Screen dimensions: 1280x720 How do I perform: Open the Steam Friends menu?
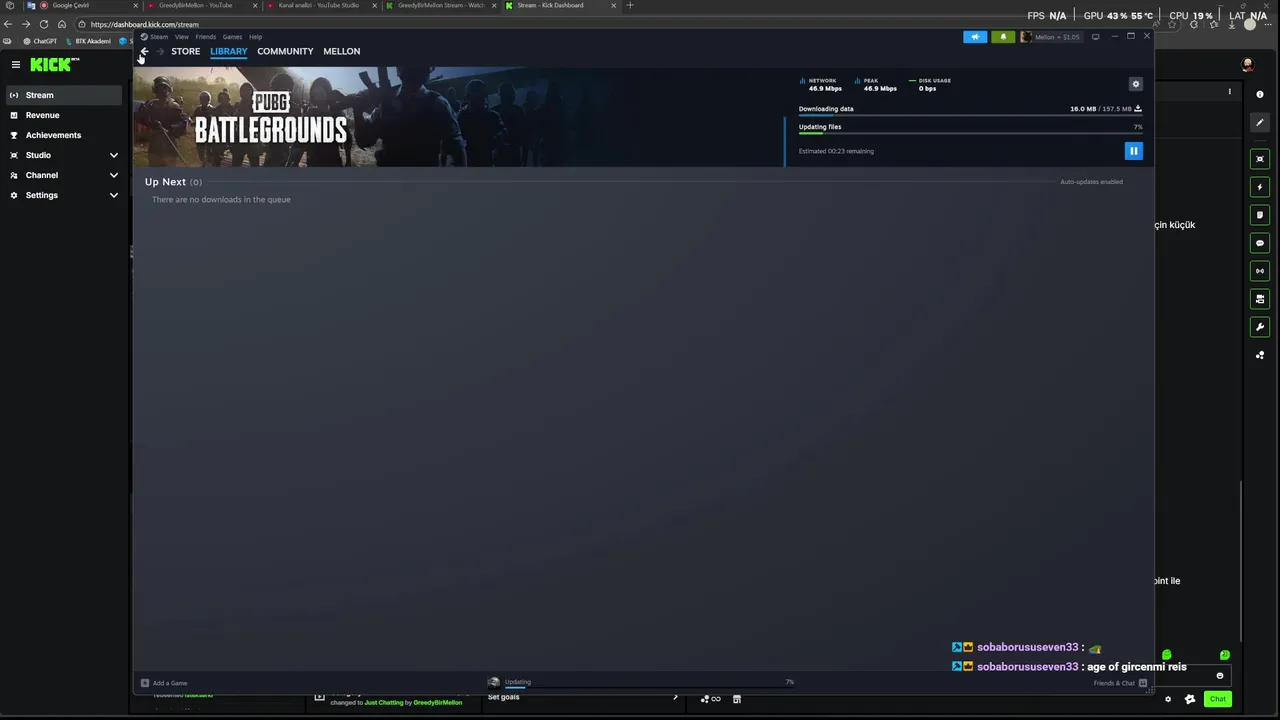coord(205,37)
